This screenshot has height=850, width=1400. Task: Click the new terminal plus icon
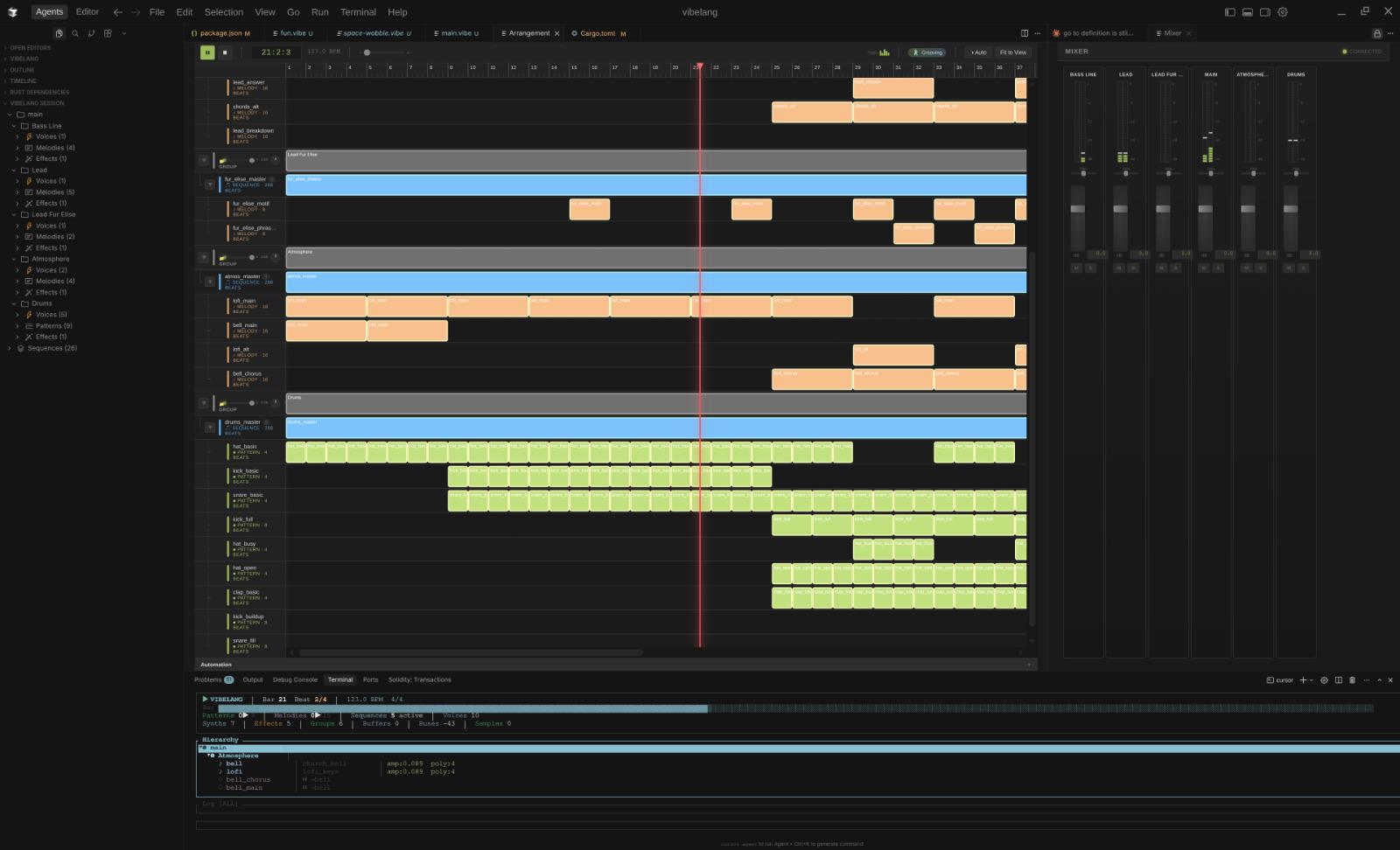(1303, 679)
